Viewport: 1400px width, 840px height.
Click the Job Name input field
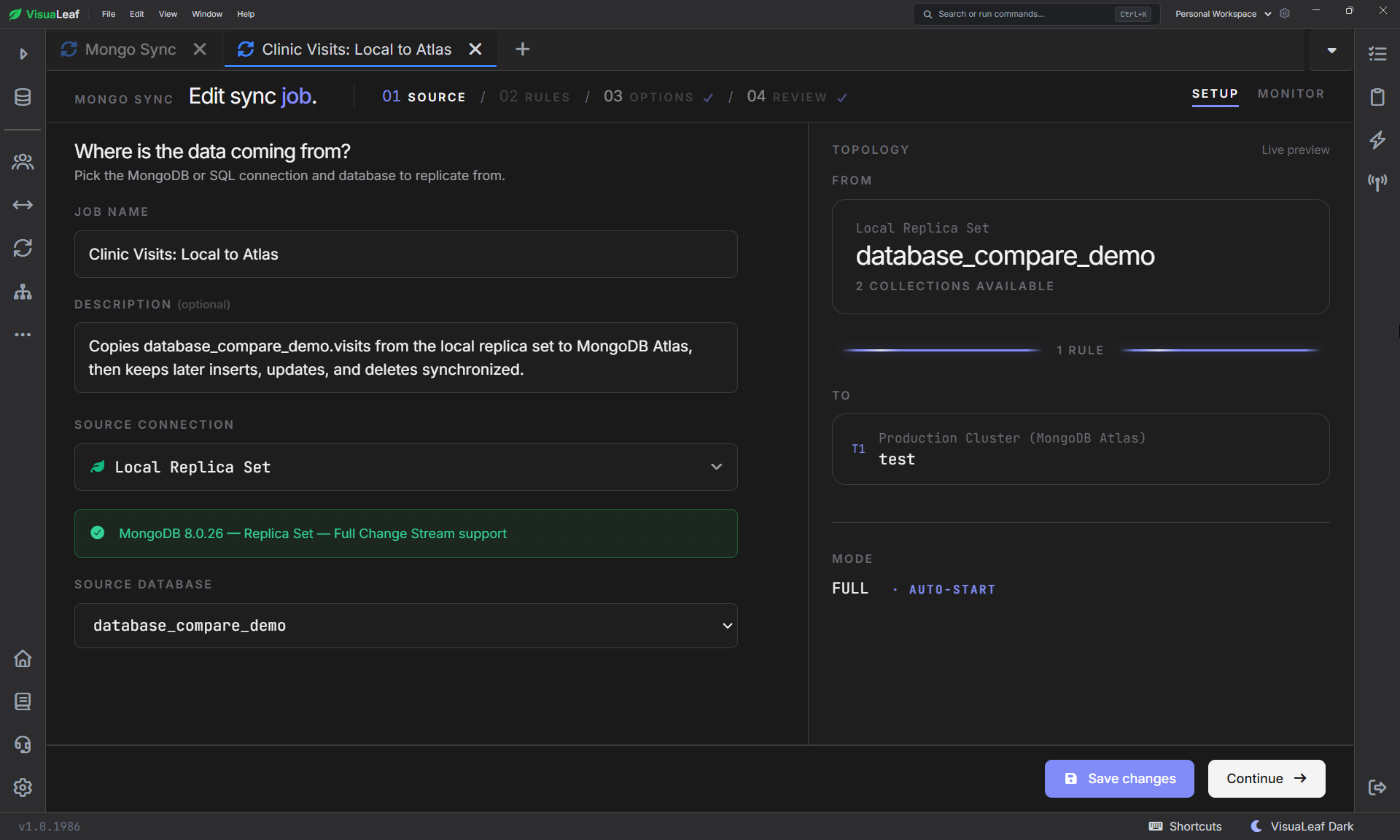pos(406,254)
